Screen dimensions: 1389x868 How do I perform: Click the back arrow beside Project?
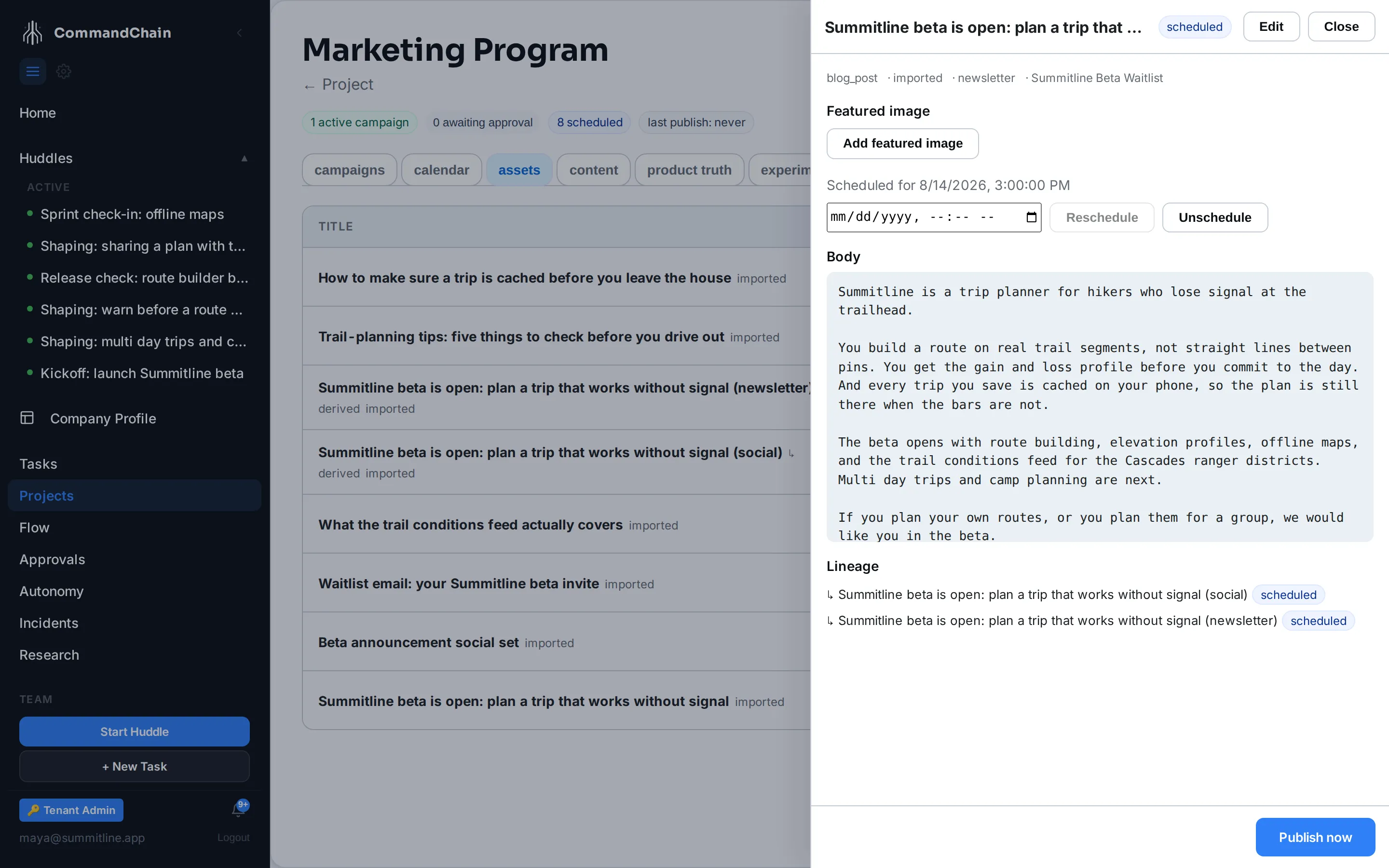pyautogui.click(x=309, y=86)
